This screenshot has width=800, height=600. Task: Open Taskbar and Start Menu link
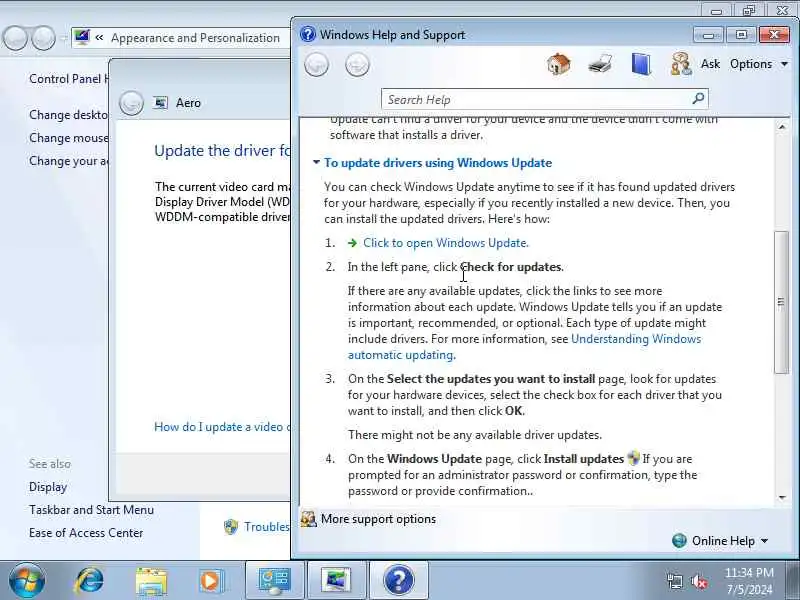(x=91, y=510)
